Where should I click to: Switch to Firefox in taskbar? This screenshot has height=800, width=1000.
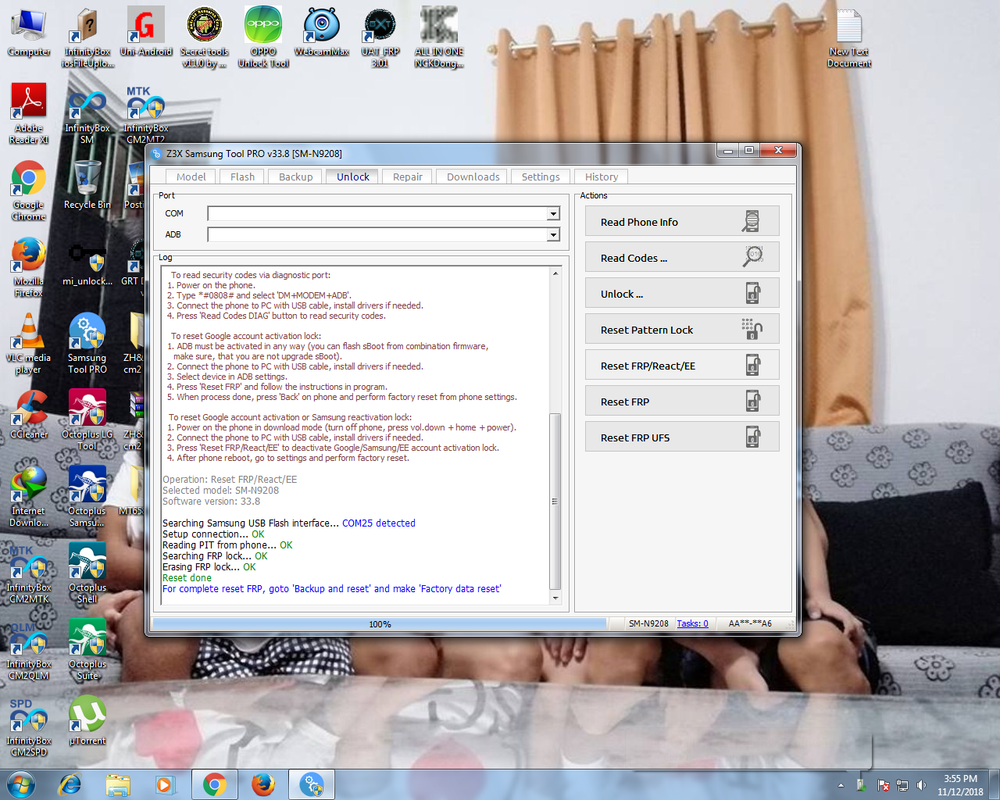pyautogui.click(x=263, y=784)
